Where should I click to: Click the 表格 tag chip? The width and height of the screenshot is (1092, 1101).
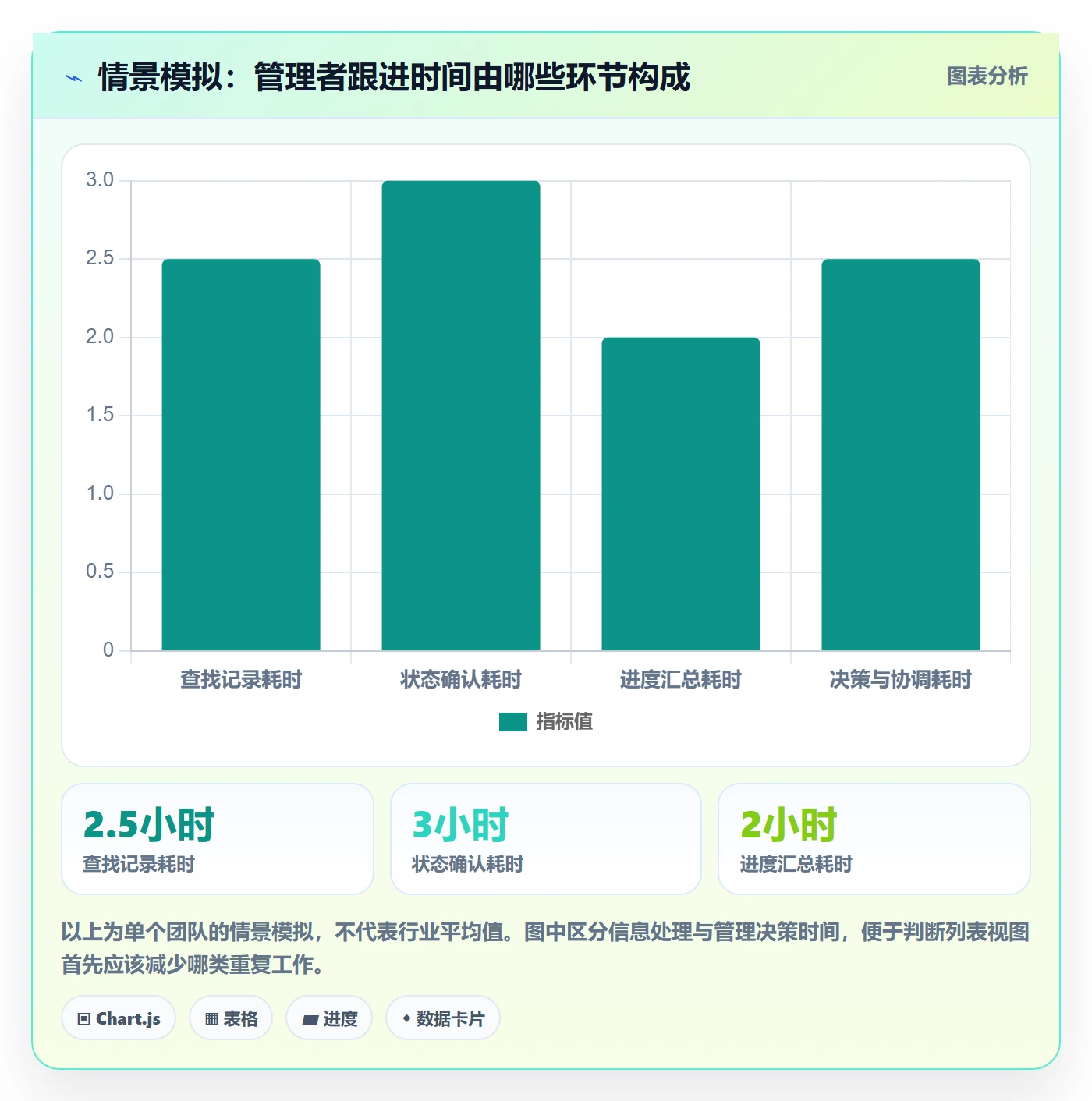click(x=231, y=1018)
